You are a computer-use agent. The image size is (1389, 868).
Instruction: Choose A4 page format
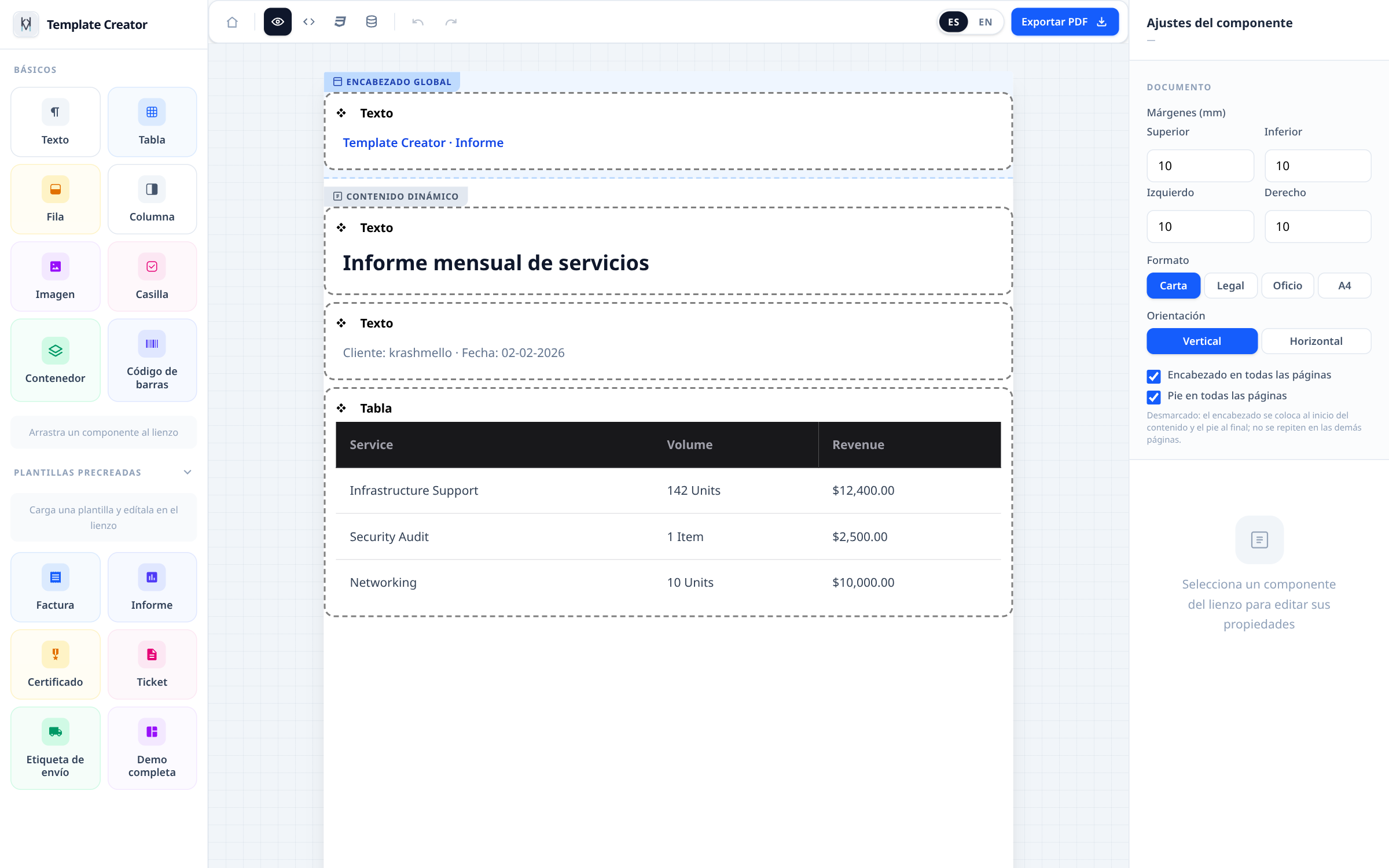click(x=1344, y=285)
